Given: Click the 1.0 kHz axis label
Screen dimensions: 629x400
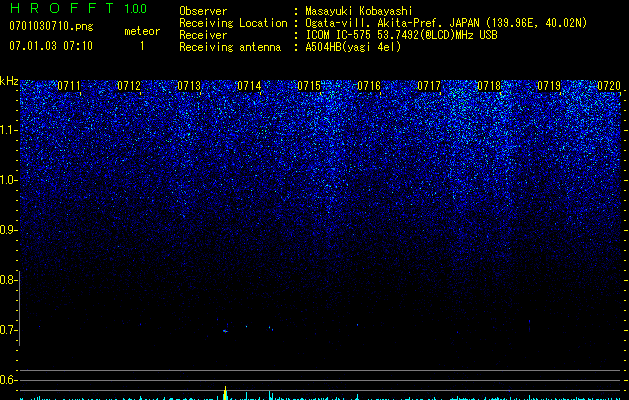Looking at the screenshot, I should tap(8, 180).
